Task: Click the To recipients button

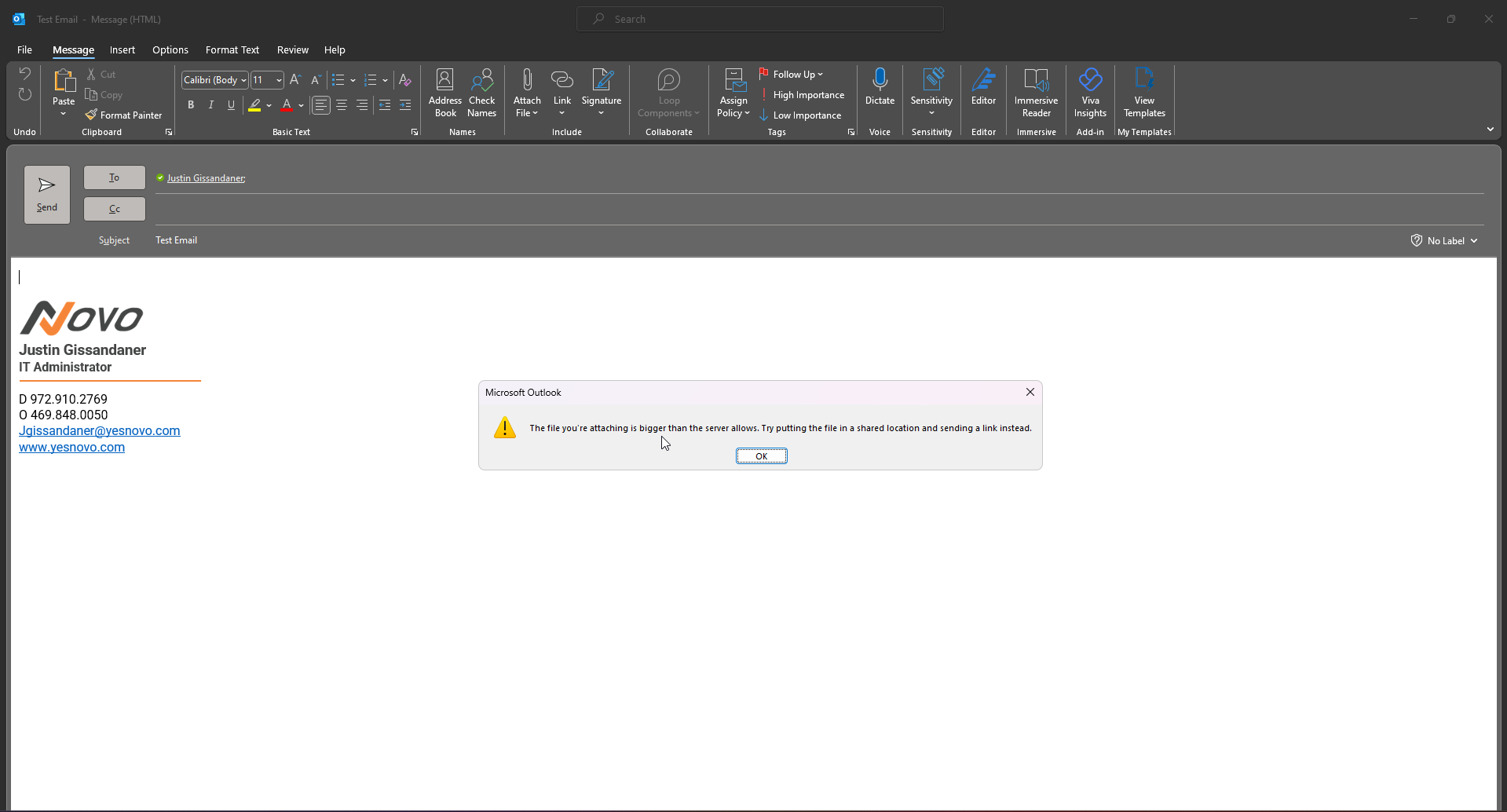Action: point(115,177)
